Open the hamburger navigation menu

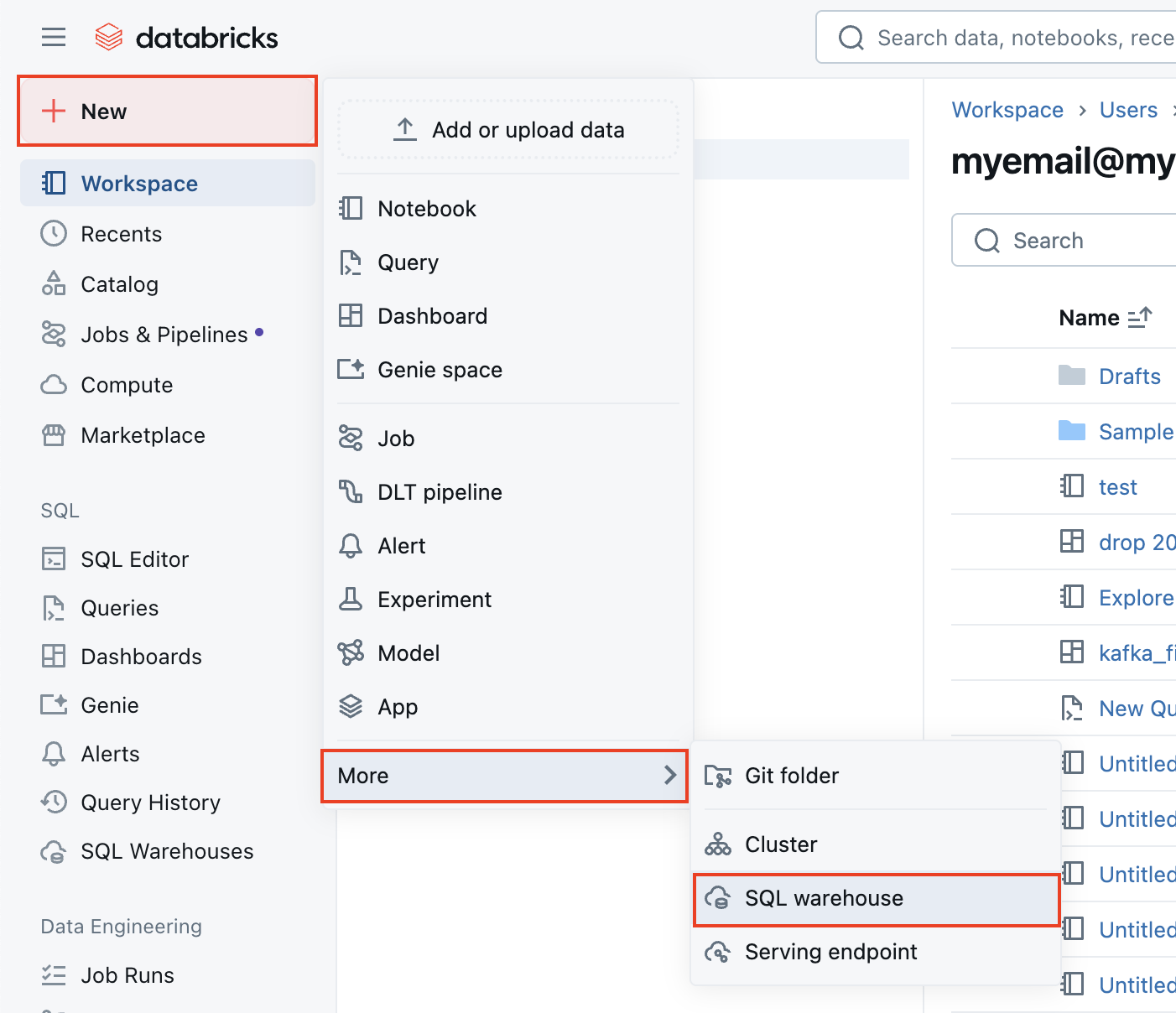click(x=54, y=37)
